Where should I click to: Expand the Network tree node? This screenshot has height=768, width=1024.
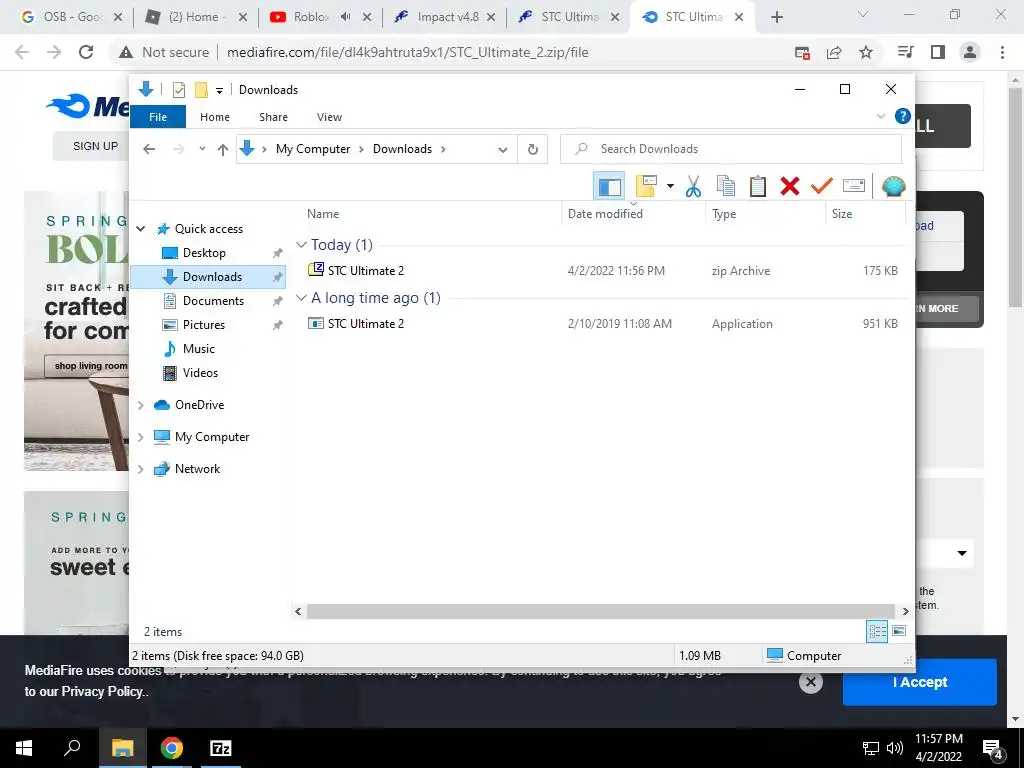click(140, 469)
